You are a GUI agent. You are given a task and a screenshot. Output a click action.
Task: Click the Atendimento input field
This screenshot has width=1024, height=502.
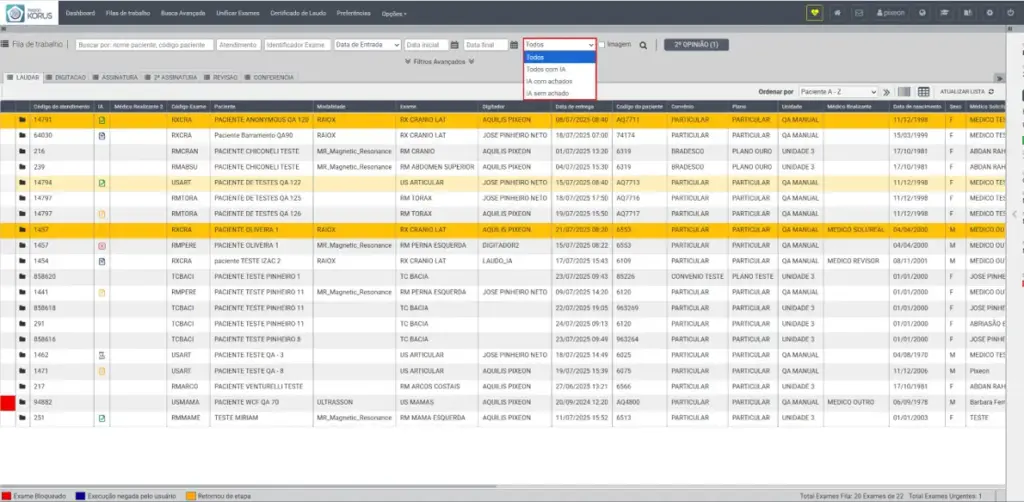pos(239,45)
